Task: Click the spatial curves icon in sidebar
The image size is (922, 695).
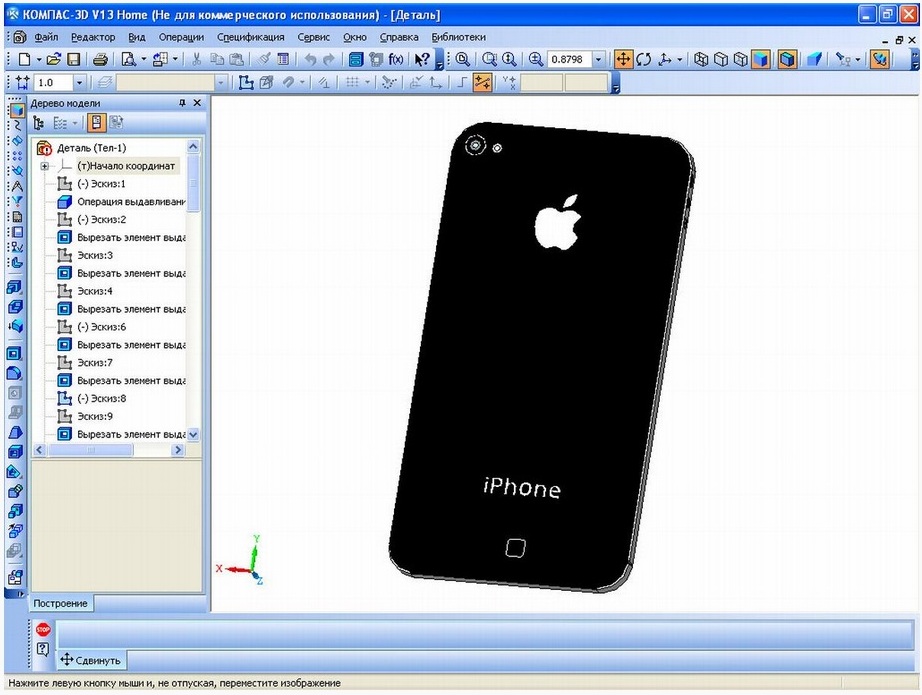Action: pos(16,125)
